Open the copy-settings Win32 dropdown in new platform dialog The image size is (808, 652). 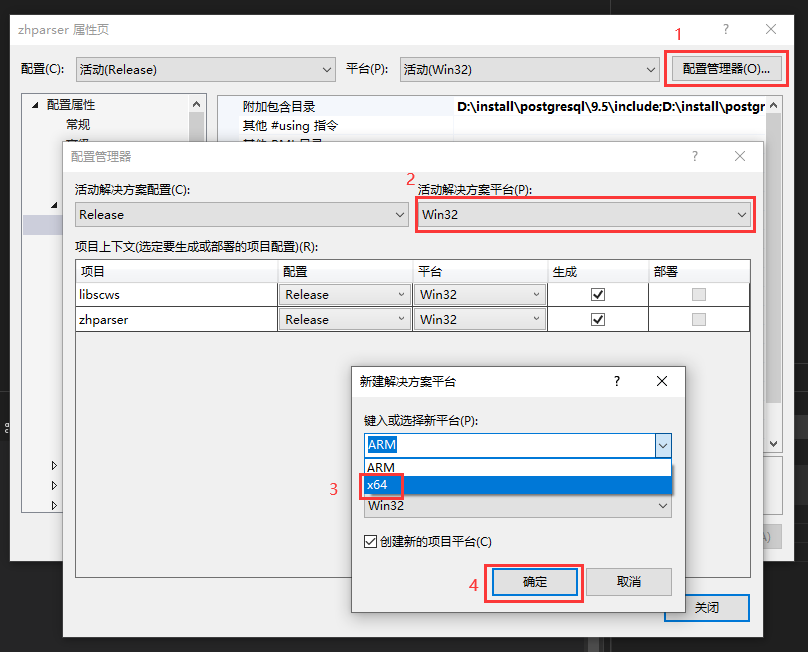[518, 506]
